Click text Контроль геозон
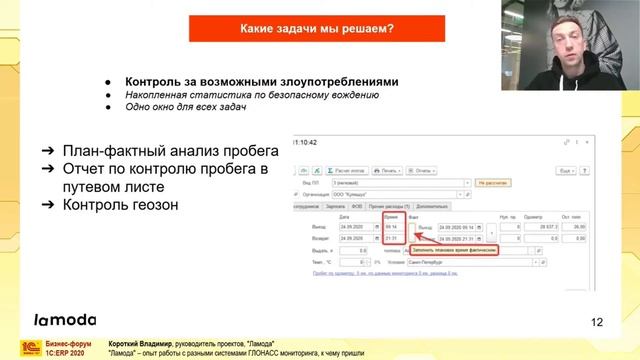This screenshot has width=640, height=360. [x=120, y=204]
